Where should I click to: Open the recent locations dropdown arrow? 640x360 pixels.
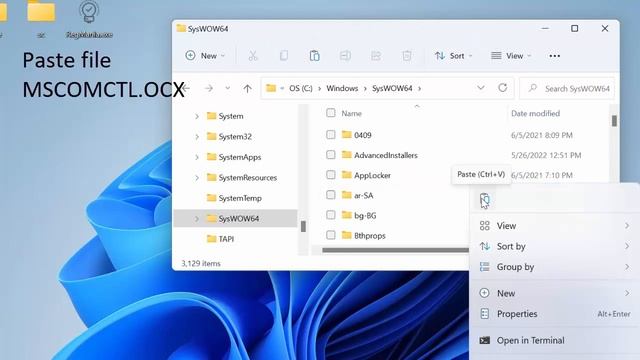tap(228, 88)
